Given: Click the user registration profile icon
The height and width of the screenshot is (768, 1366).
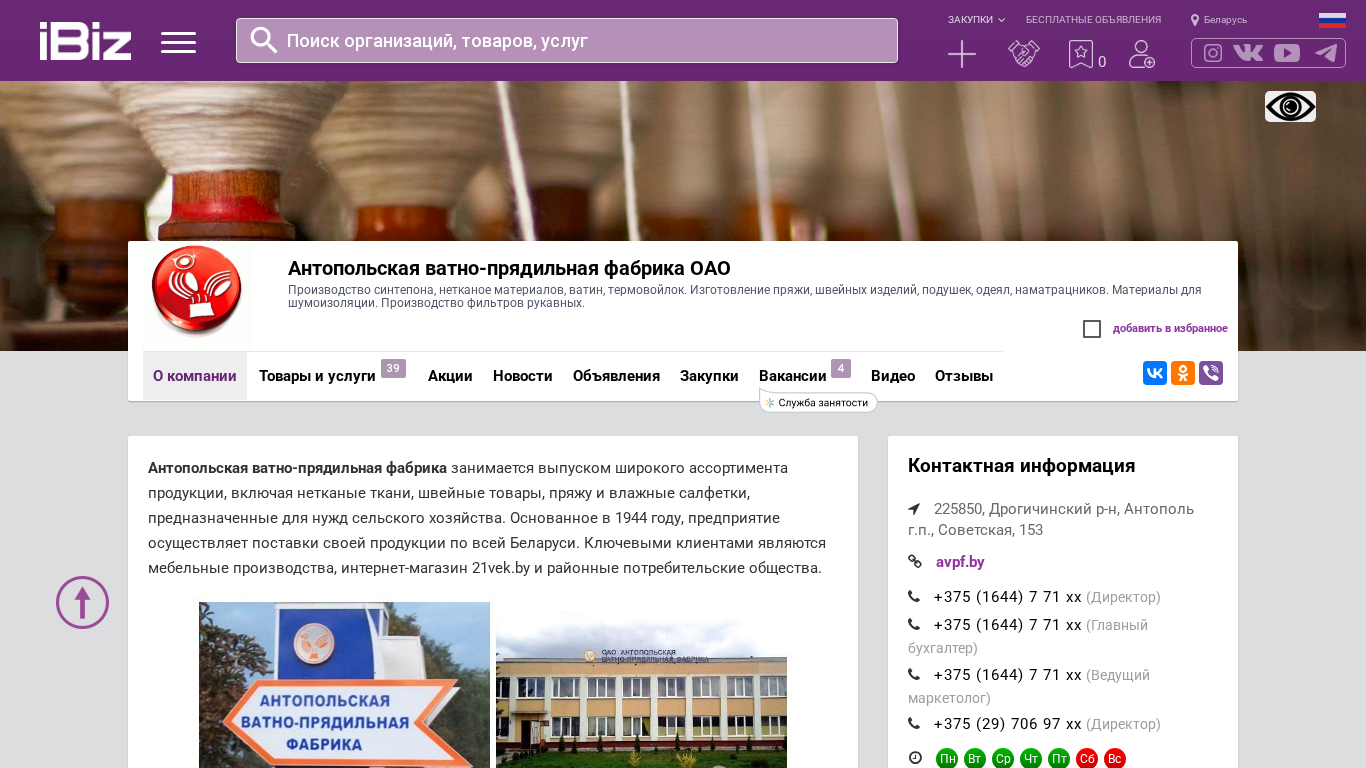Looking at the screenshot, I should pos(1141,54).
